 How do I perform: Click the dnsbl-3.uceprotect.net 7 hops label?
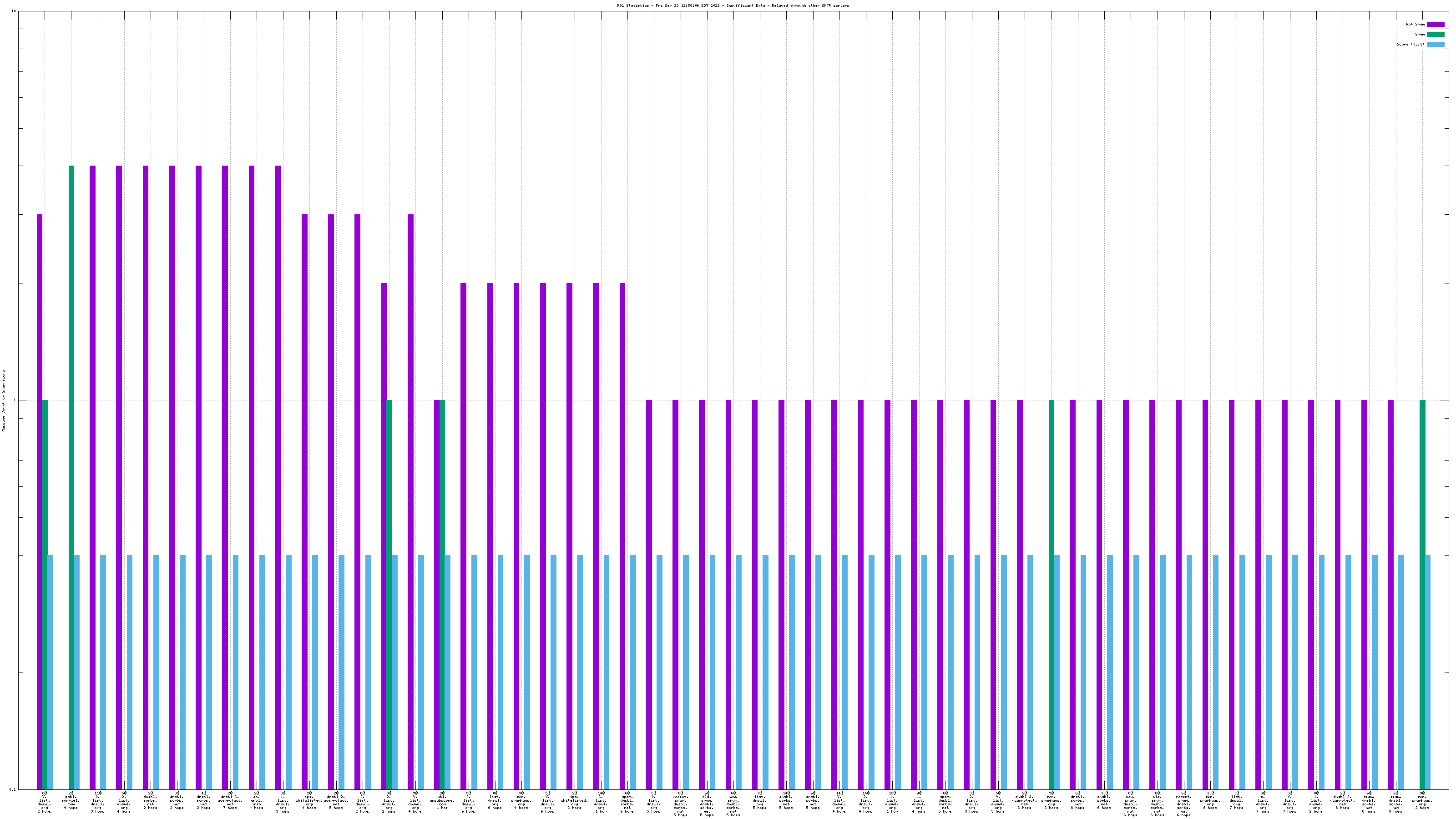click(x=230, y=800)
